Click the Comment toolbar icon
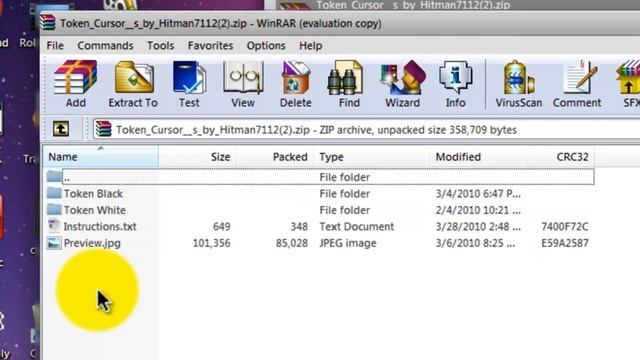 [577, 84]
